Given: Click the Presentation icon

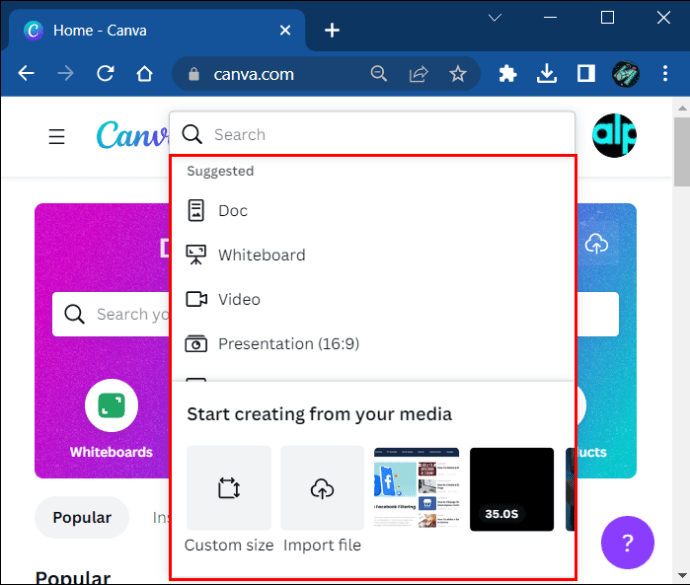Looking at the screenshot, I should (x=196, y=344).
